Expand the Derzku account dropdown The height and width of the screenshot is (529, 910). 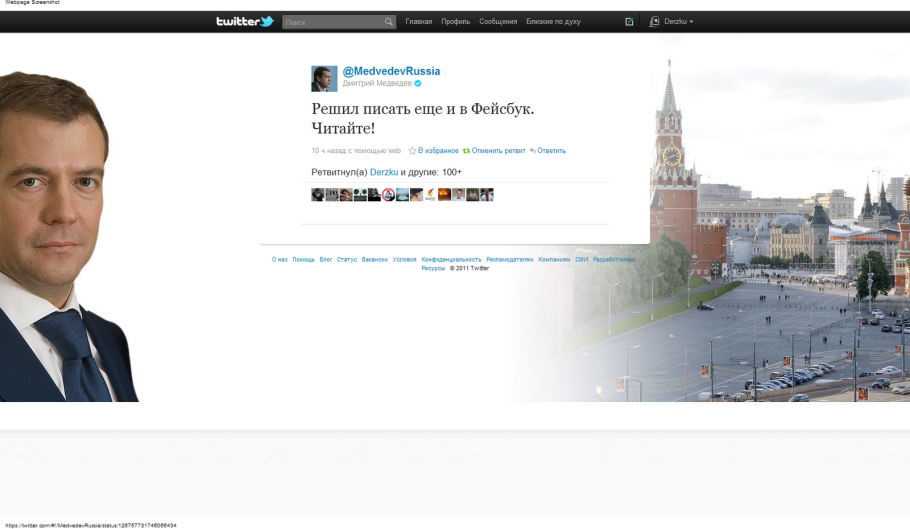click(691, 22)
